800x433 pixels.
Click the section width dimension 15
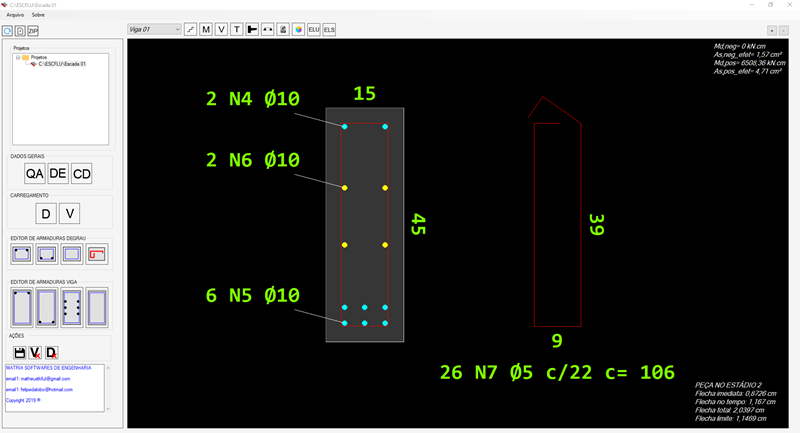click(x=365, y=93)
